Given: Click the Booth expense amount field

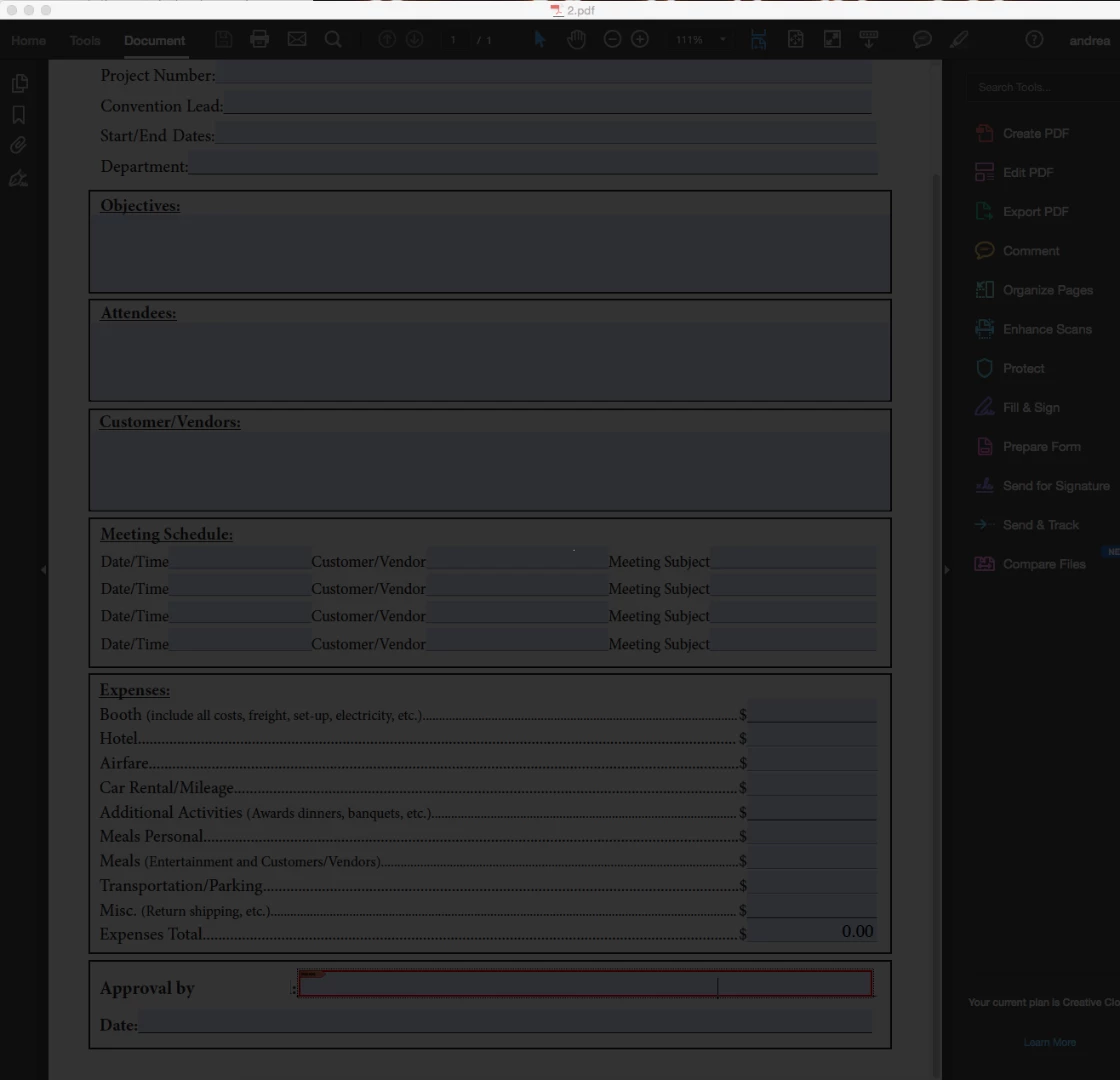Looking at the screenshot, I should (x=812, y=713).
